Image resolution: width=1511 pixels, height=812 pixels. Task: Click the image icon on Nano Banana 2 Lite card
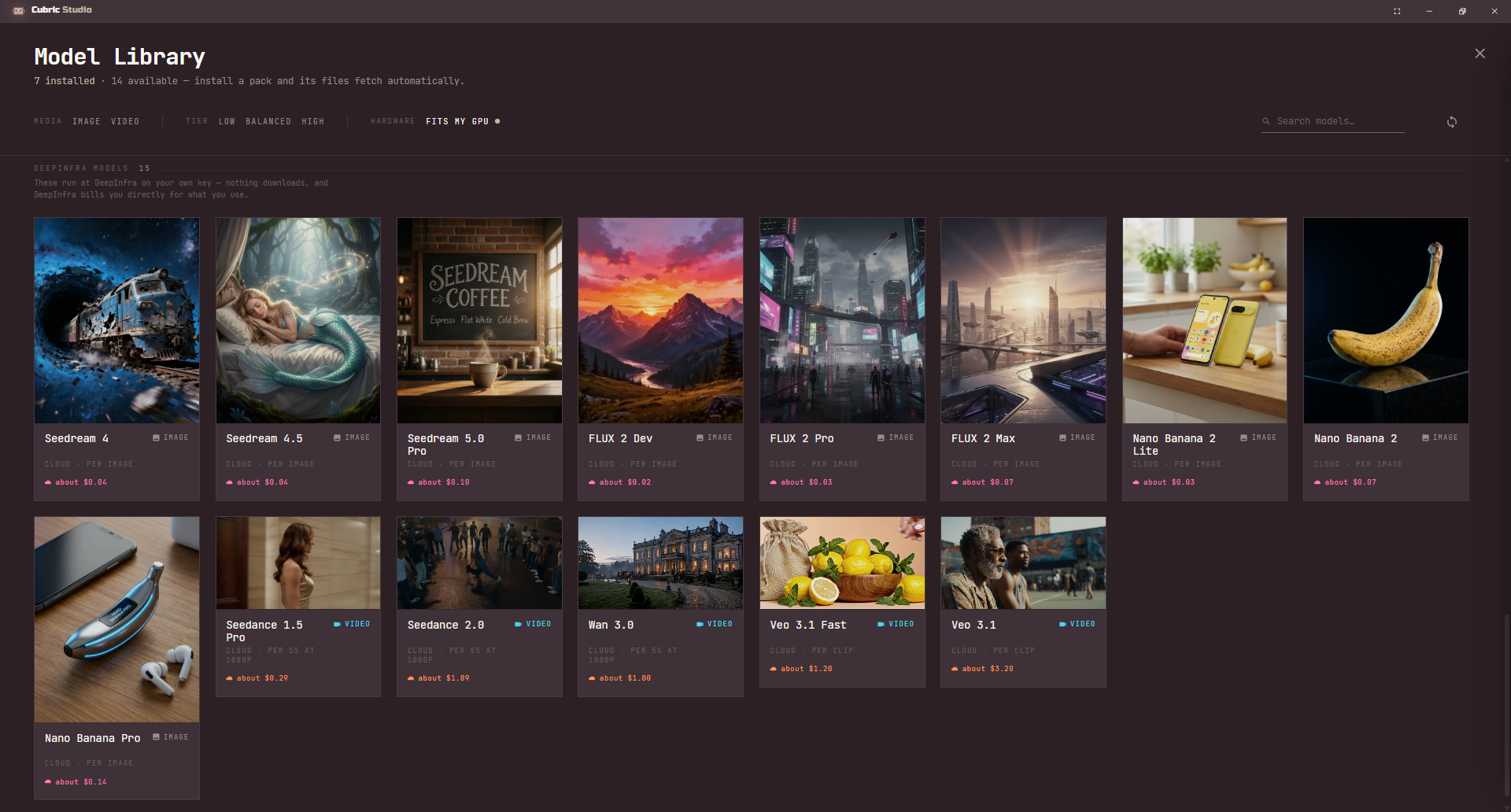point(1243,437)
